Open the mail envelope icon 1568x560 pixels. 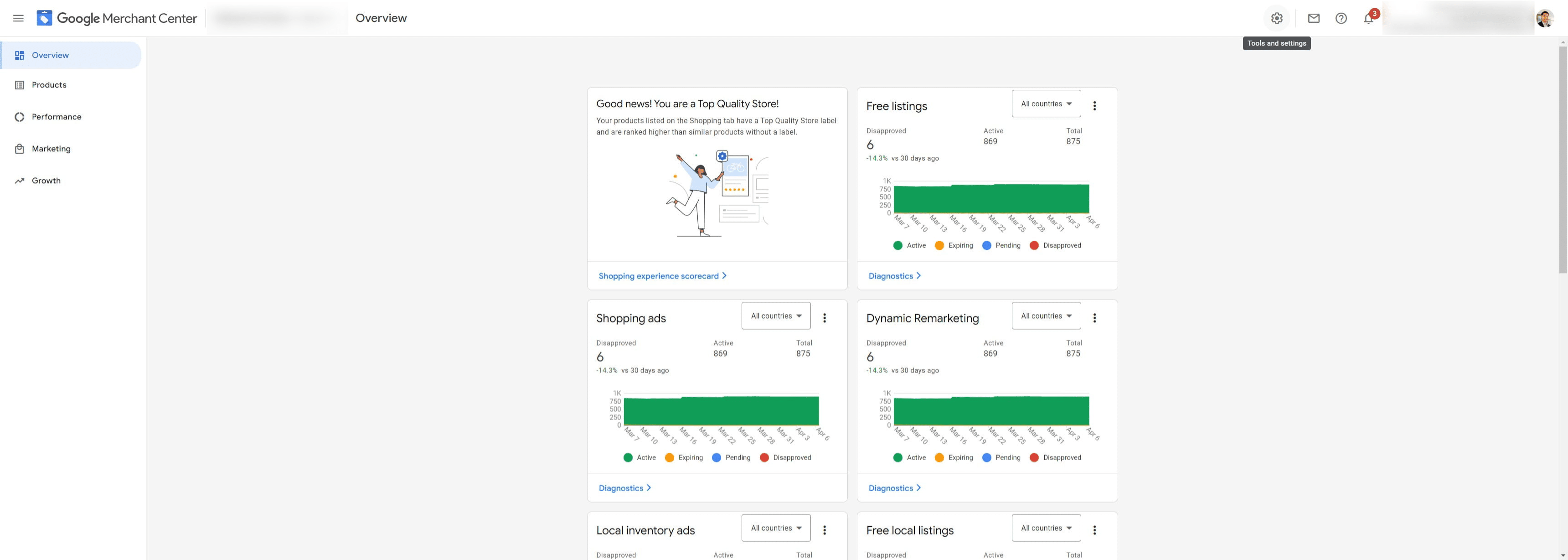(1314, 18)
